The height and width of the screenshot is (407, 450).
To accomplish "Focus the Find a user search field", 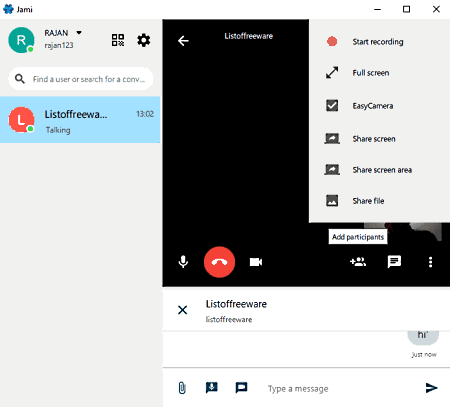I will coord(81,79).
